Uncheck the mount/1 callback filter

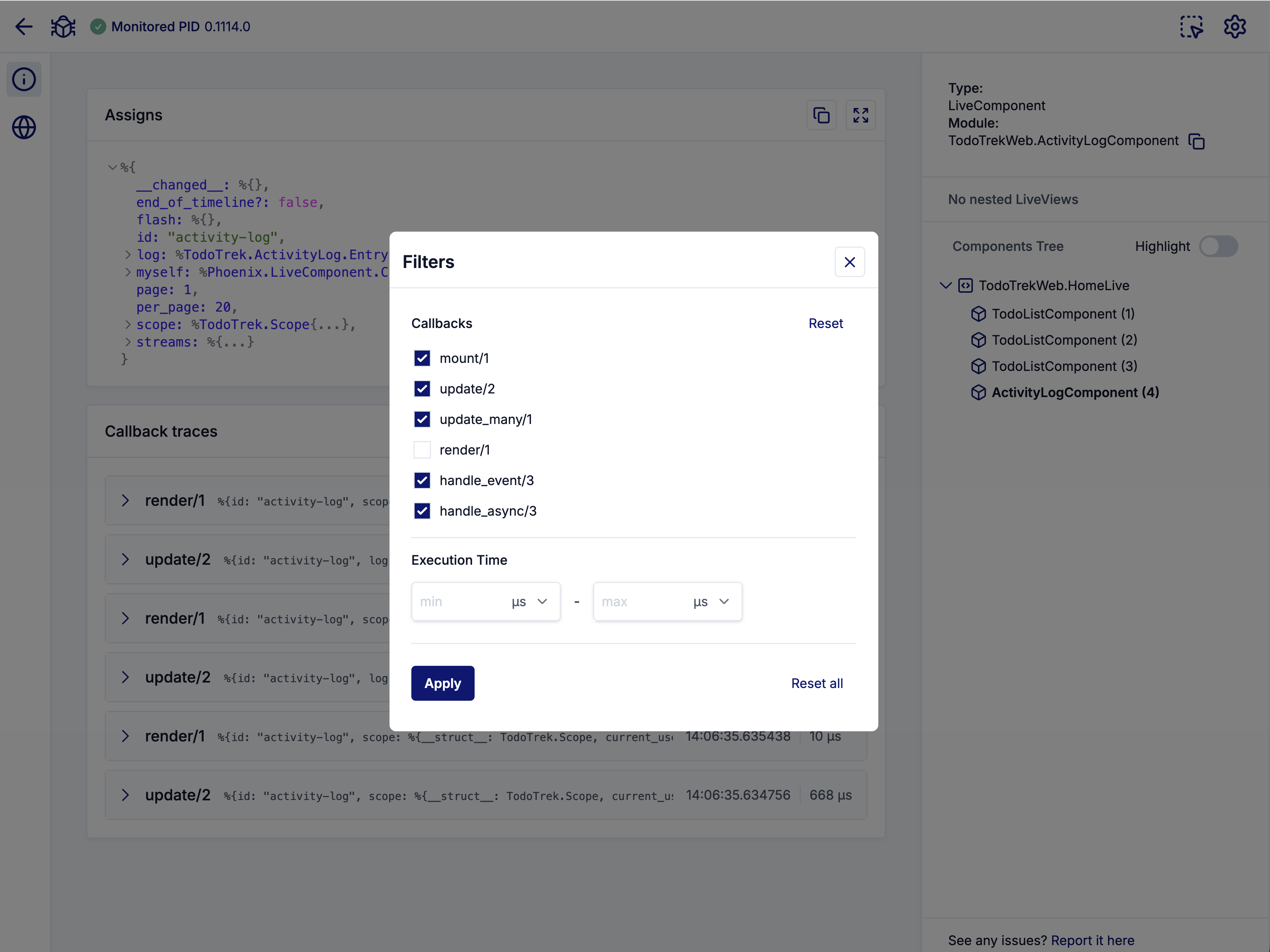[422, 358]
